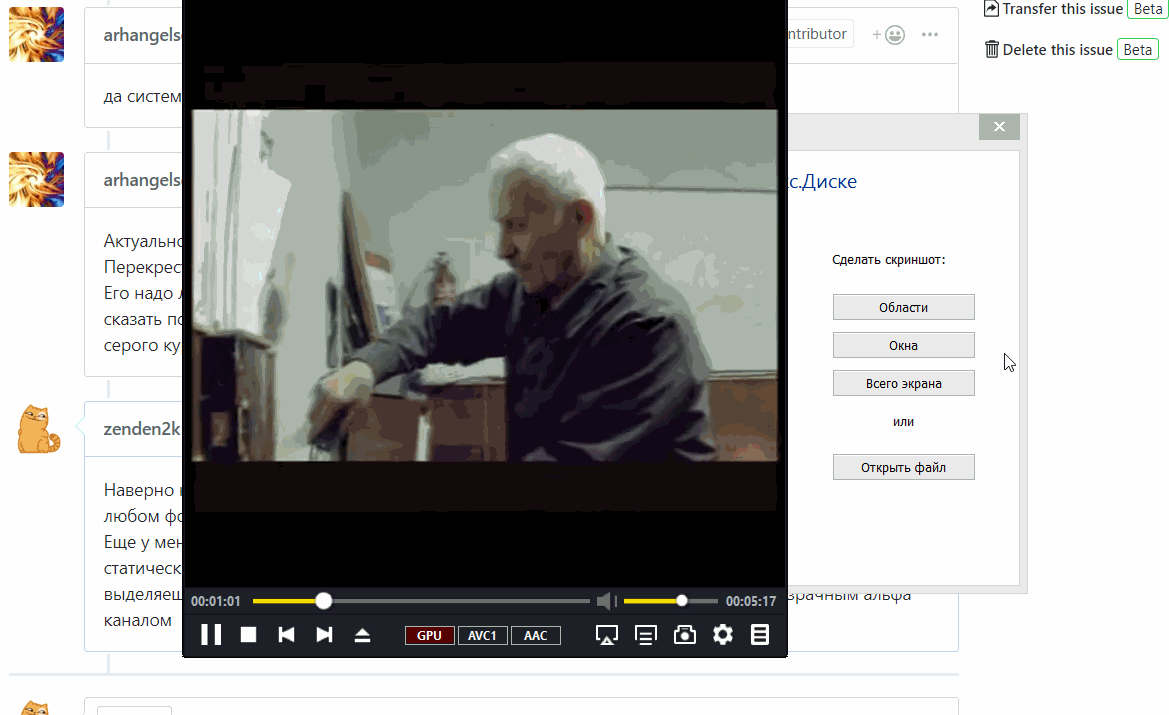Click the Окна screenshot button
1169x715 pixels.
click(904, 345)
